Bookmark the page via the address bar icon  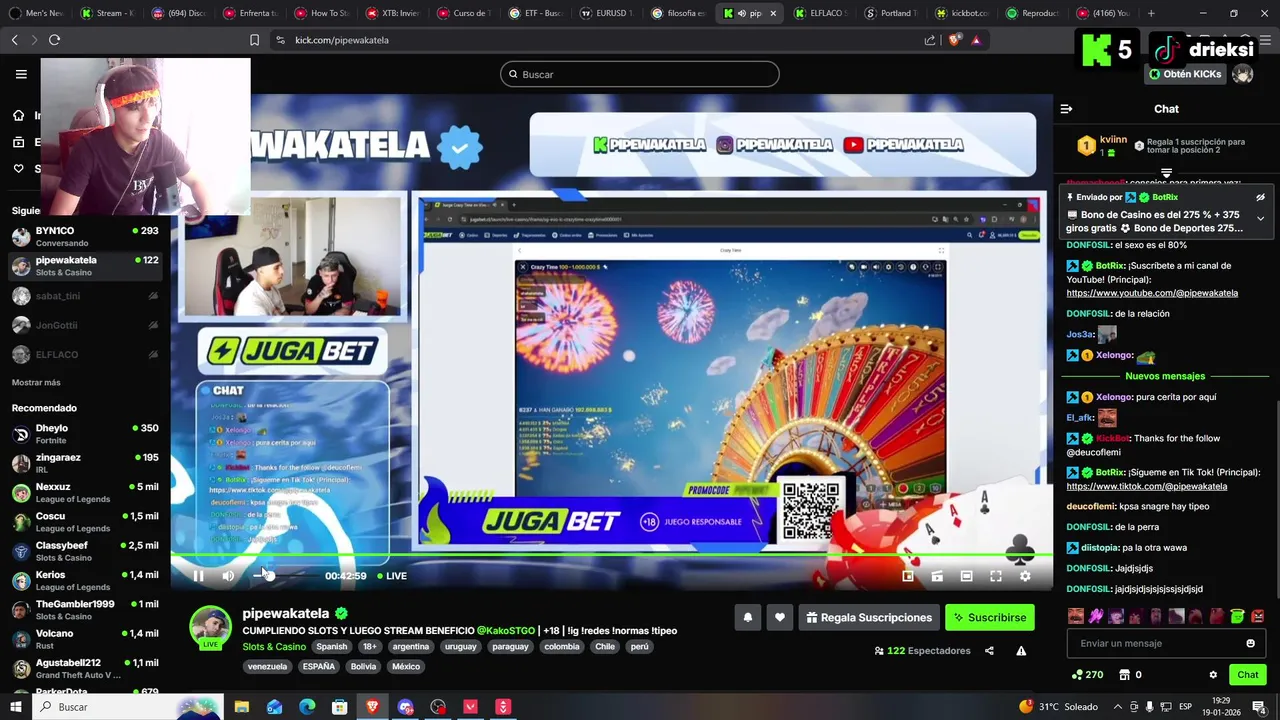254,40
